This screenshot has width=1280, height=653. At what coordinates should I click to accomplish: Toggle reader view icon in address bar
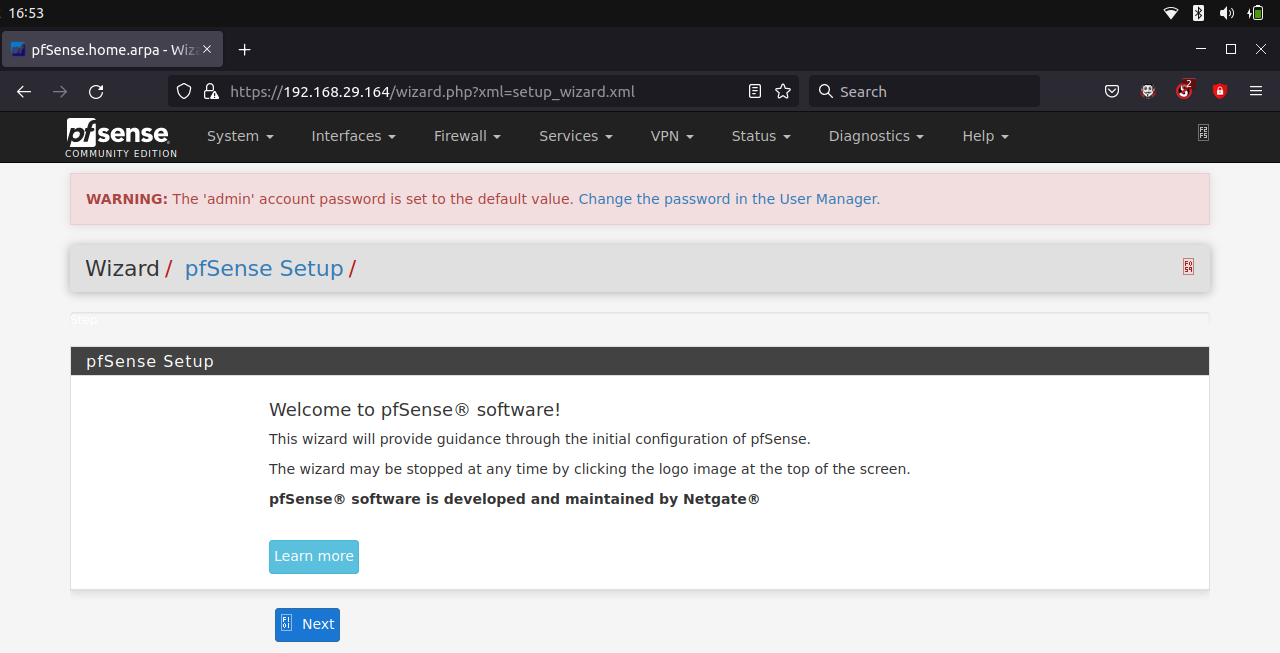click(x=755, y=91)
